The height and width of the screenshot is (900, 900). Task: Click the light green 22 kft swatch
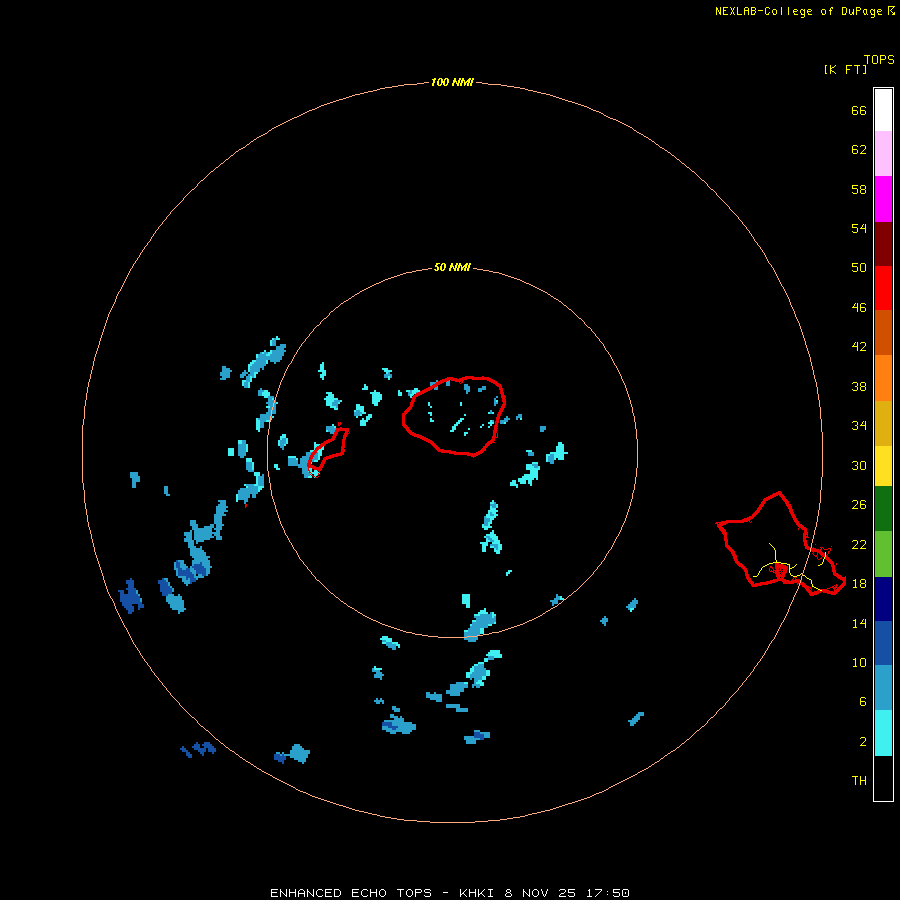883,554
